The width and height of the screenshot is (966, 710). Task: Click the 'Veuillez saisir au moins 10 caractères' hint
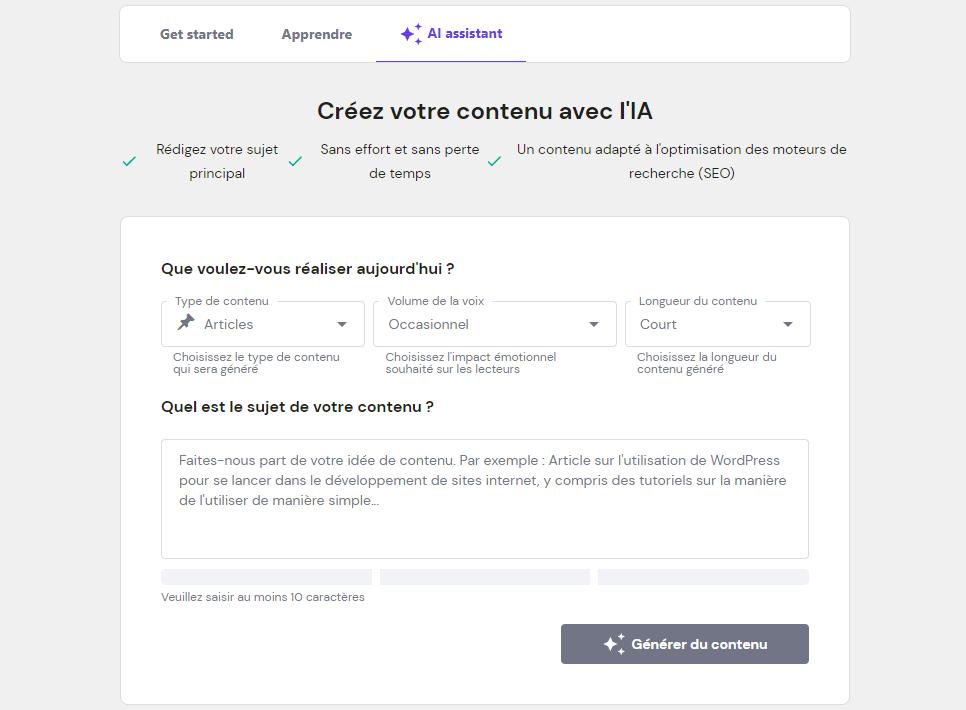pyautogui.click(x=263, y=596)
